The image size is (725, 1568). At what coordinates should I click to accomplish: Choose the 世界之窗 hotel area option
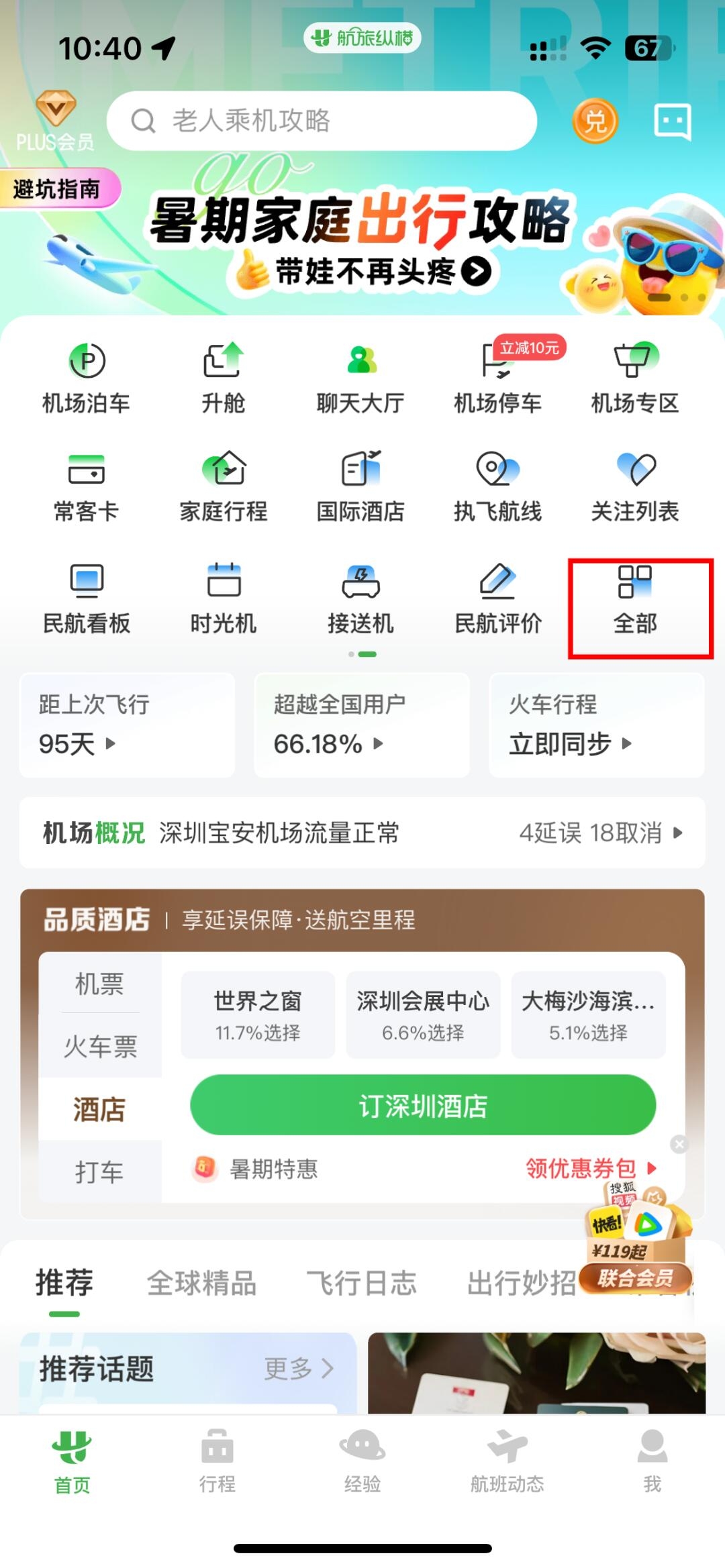pos(258,1014)
